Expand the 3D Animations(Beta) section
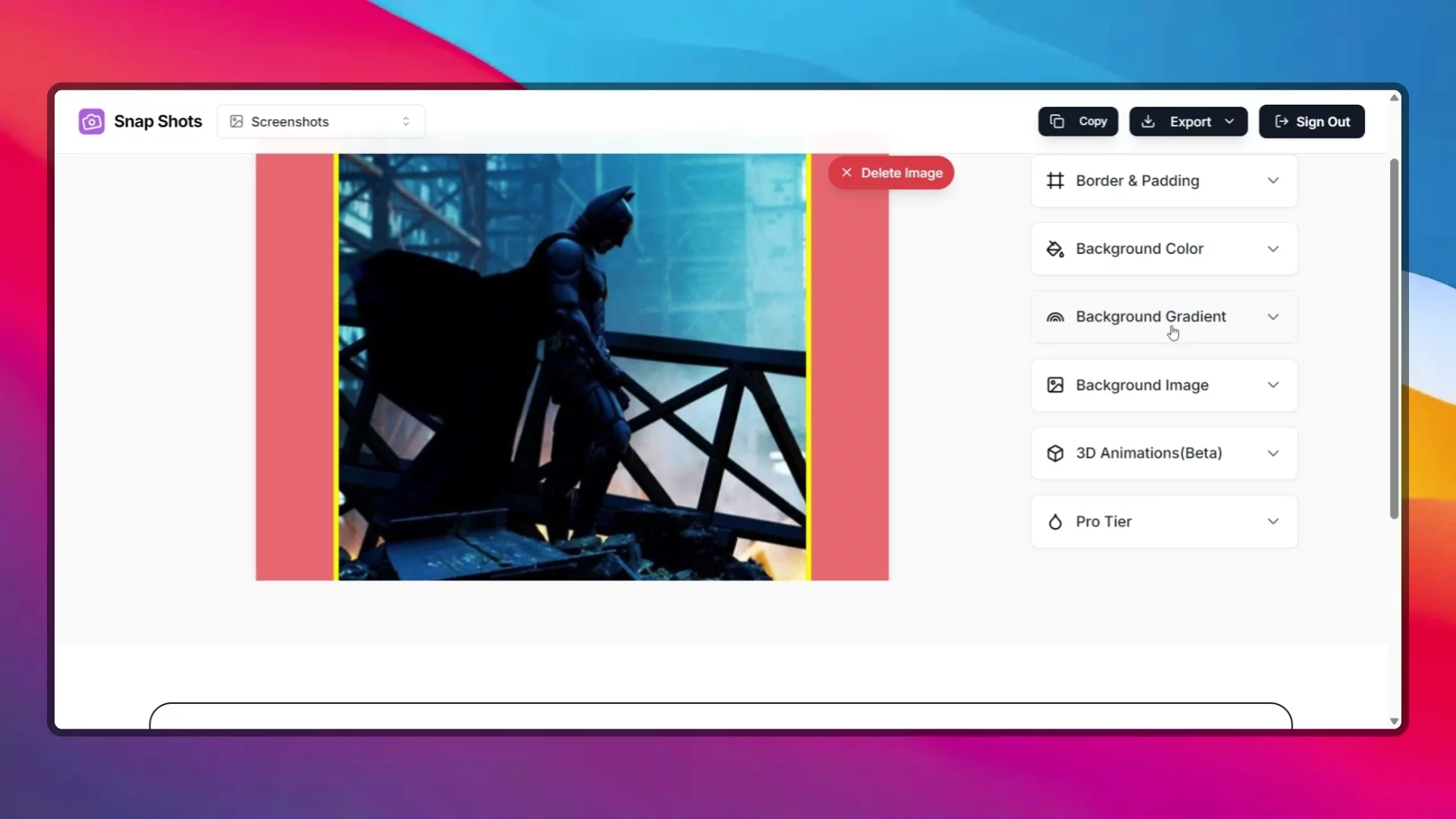Screen dimensions: 1456x819 tap(1164, 453)
